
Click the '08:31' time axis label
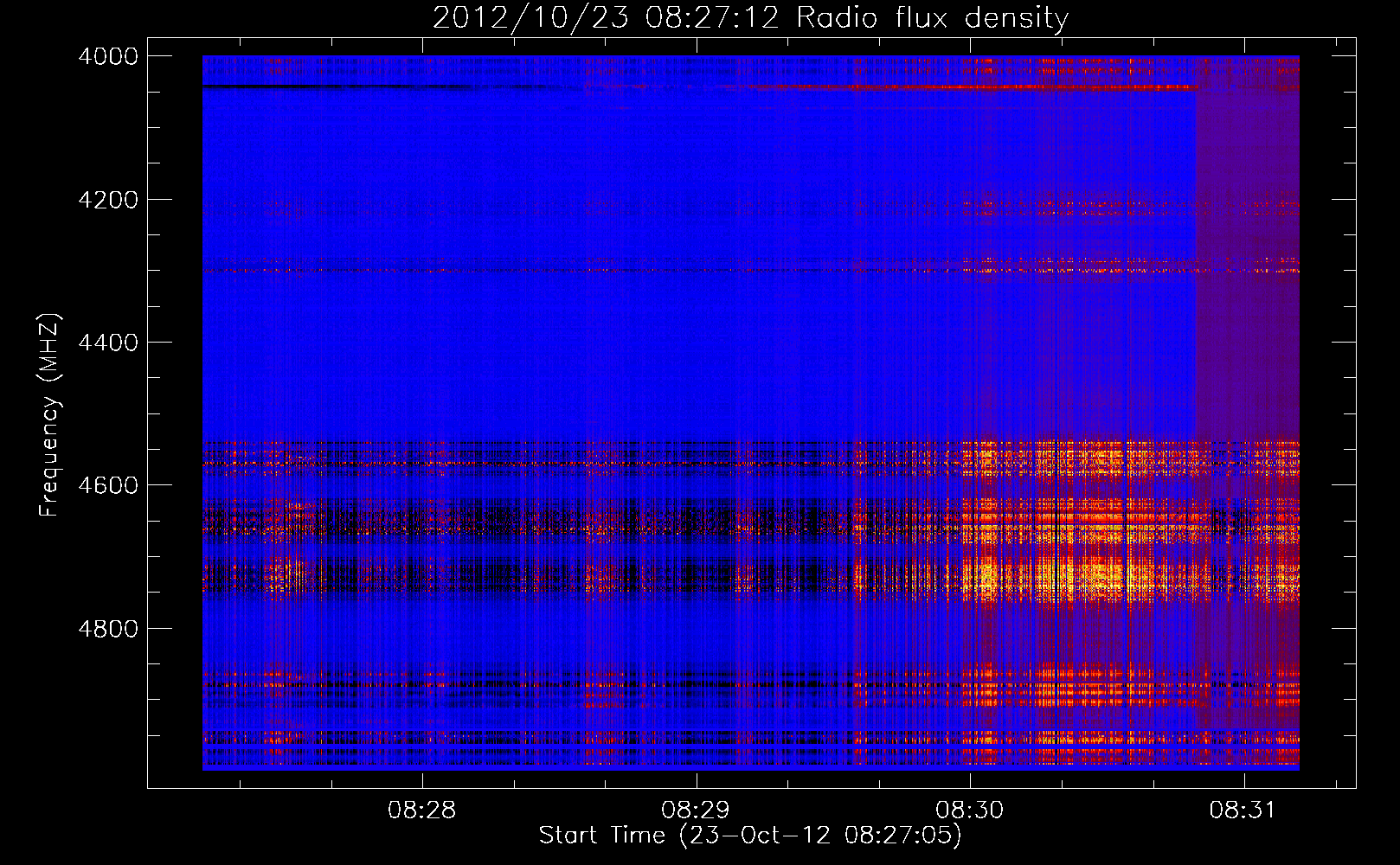click(1243, 811)
